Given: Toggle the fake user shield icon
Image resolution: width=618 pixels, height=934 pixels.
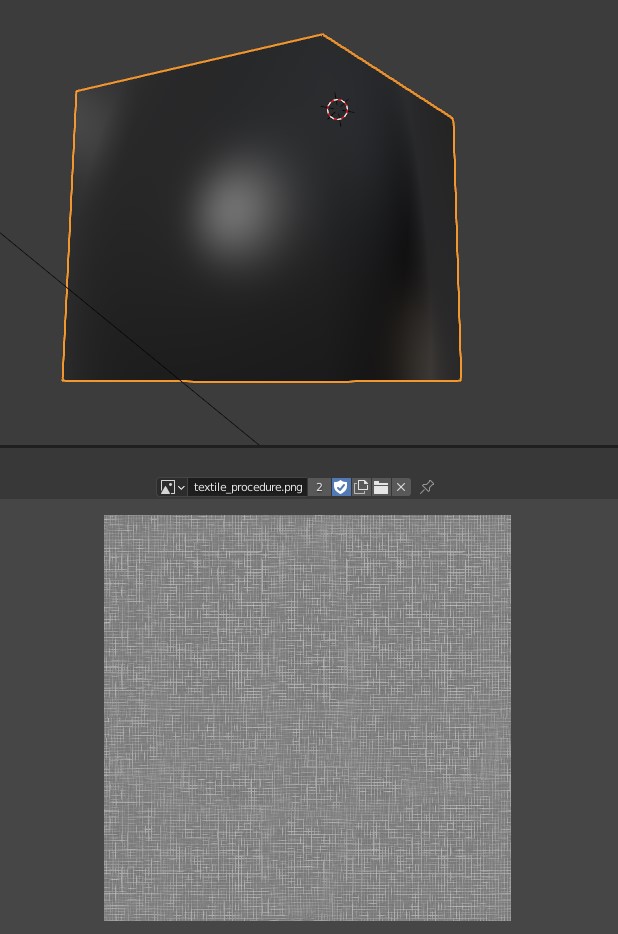Looking at the screenshot, I should pos(341,487).
